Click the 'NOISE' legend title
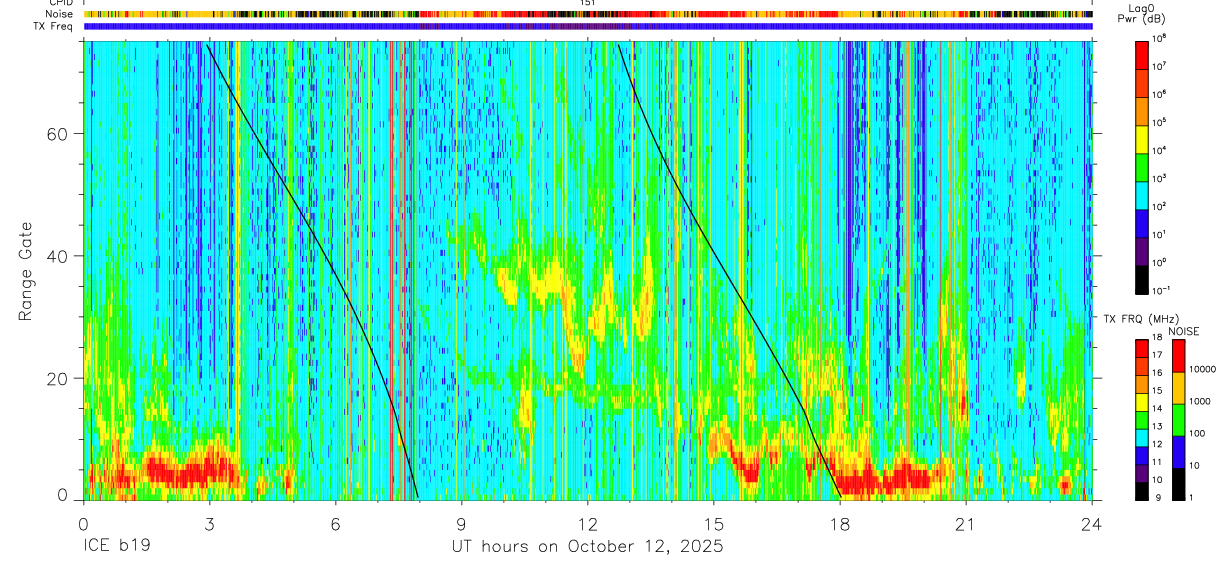 click(1184, 331)
